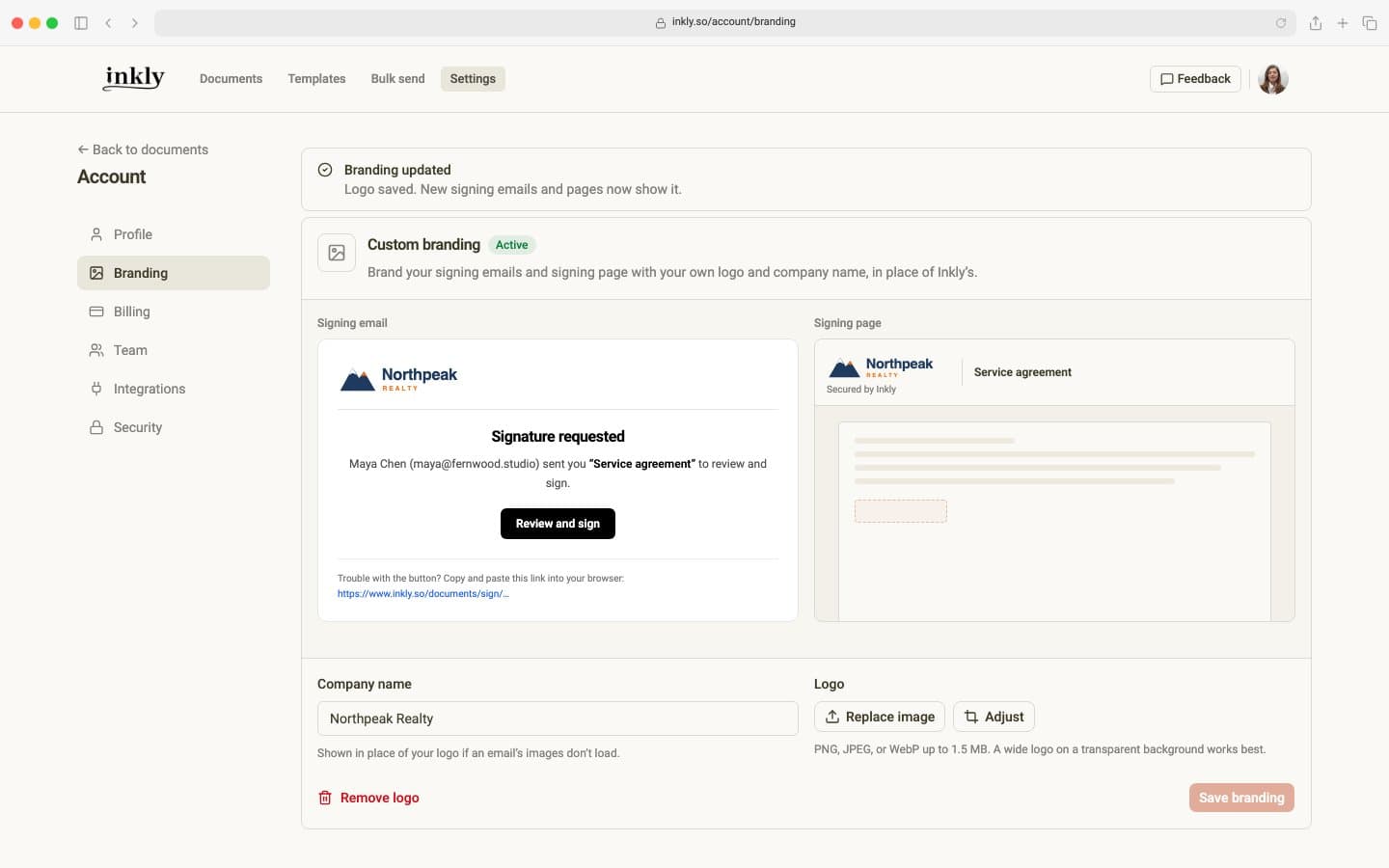Open the Integrations section
The height and width of the screenshot is (868, 1389).
tap(174, 389)
